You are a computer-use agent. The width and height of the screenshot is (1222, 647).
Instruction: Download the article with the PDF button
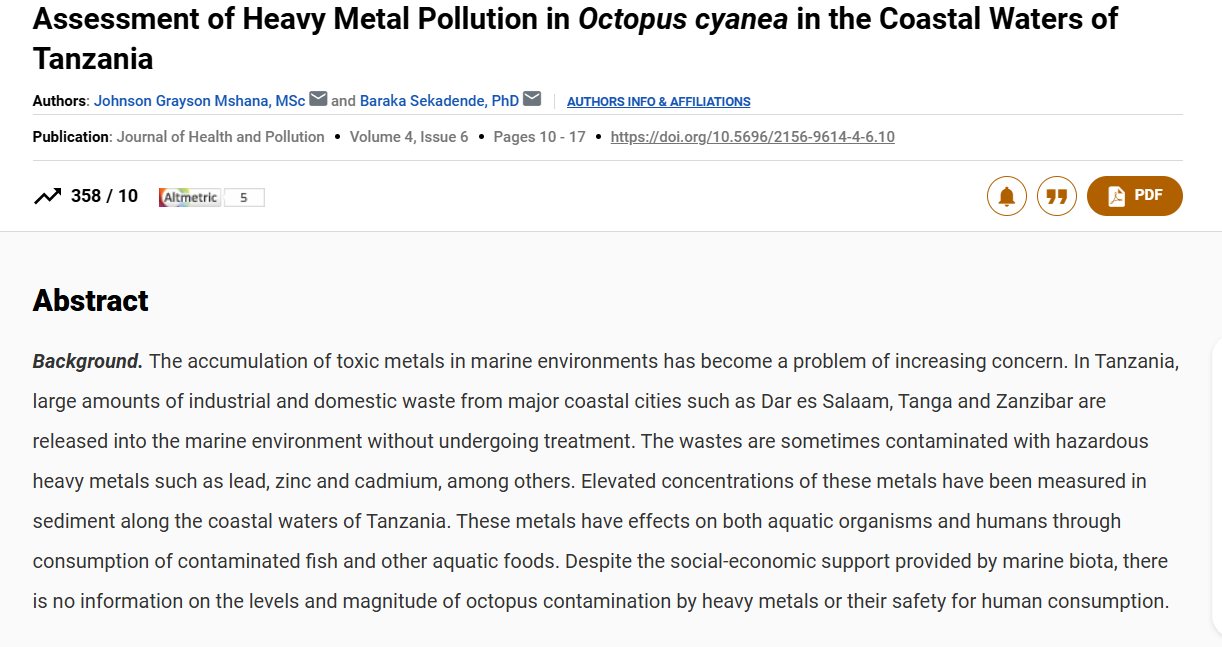pos(1134,196)
